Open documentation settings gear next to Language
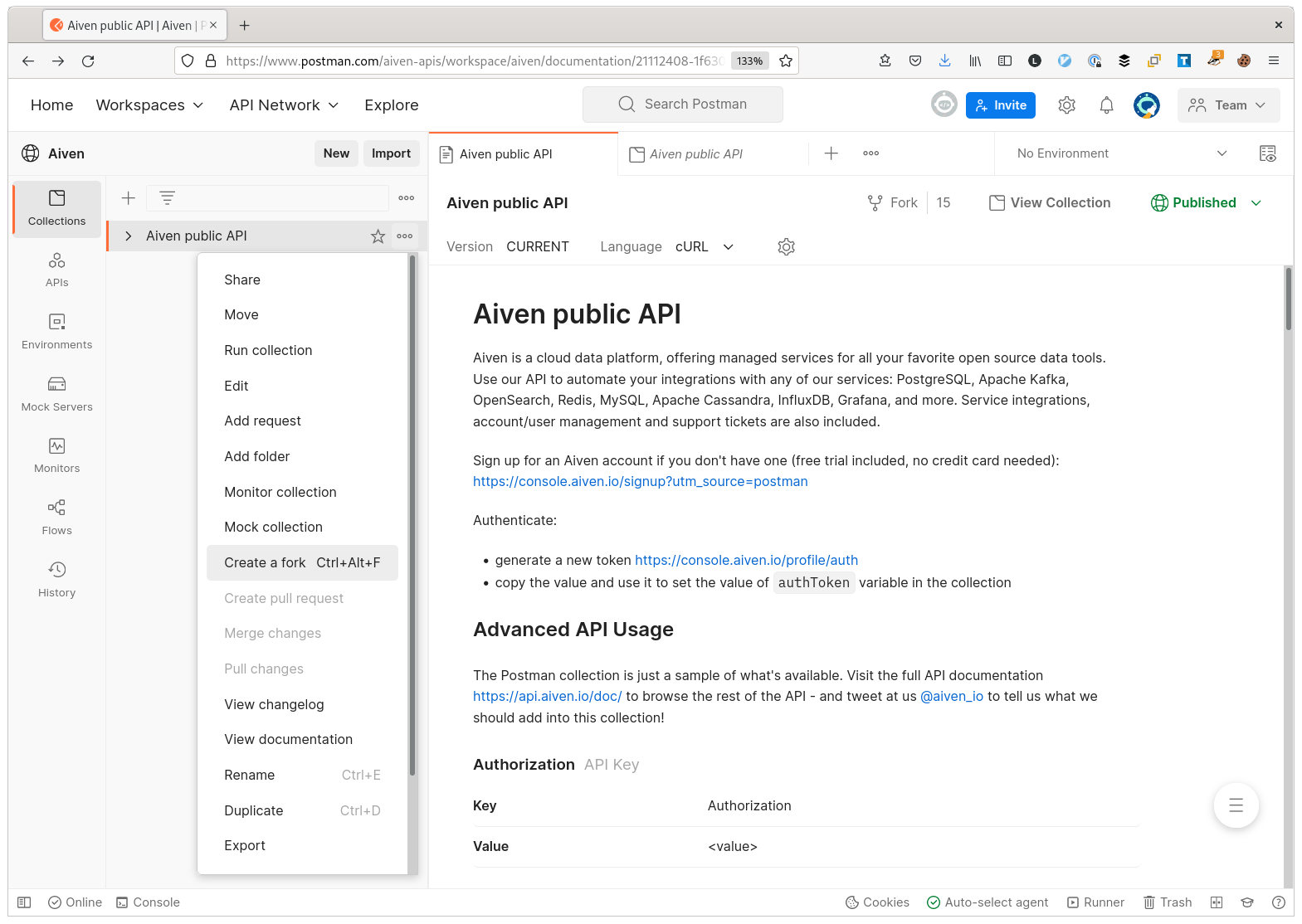This screenshot has height=924, width=1302. (x=786, y=247)
